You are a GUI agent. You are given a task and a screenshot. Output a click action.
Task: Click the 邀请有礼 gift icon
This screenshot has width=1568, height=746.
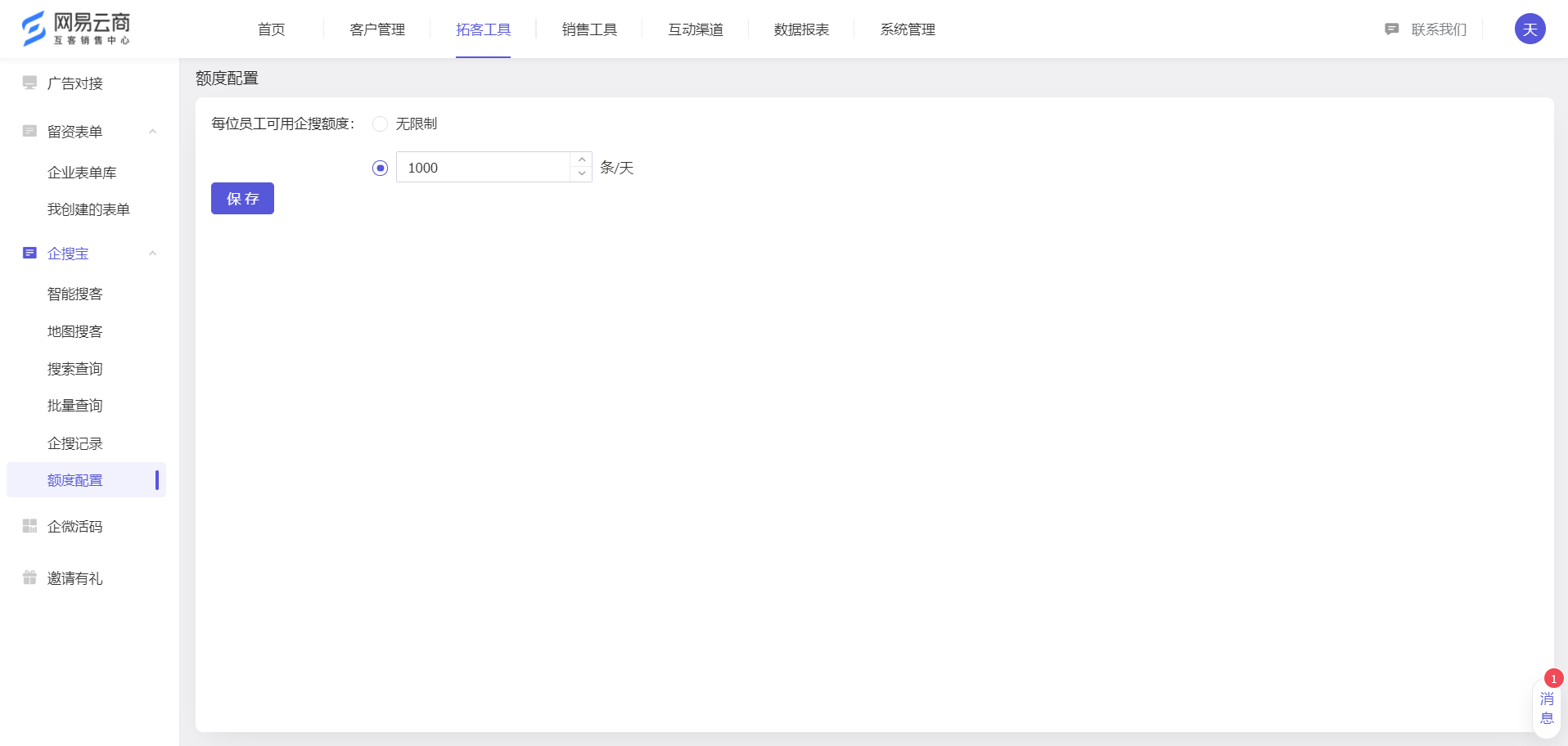pyautogui.click(x=29, y=577)
